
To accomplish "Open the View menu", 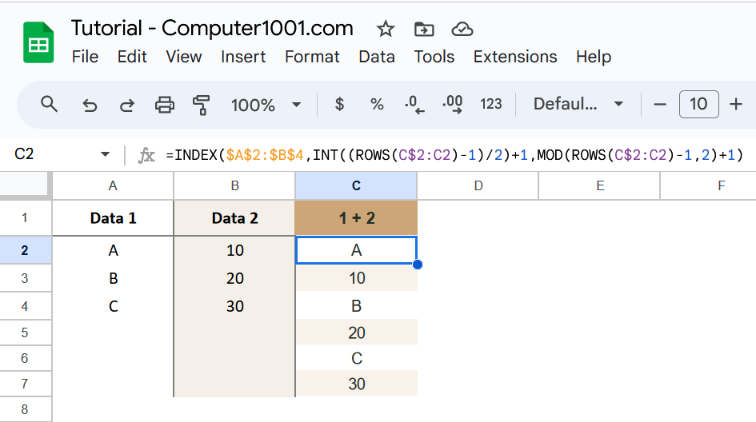I will 184,57.
